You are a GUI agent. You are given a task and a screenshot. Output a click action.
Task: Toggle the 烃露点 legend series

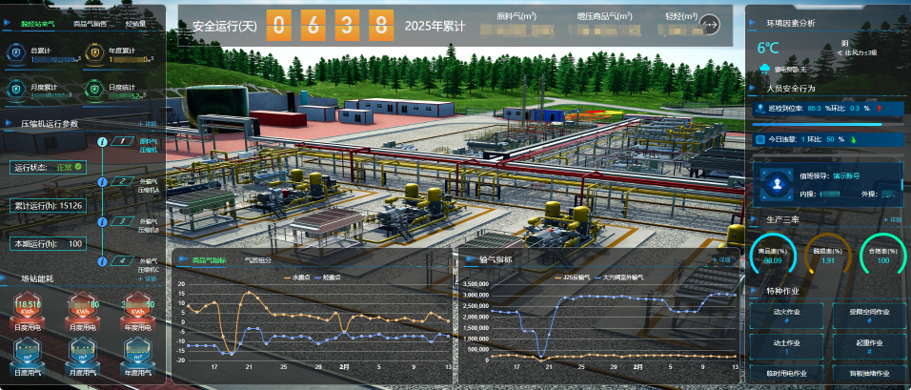(328, 277)
